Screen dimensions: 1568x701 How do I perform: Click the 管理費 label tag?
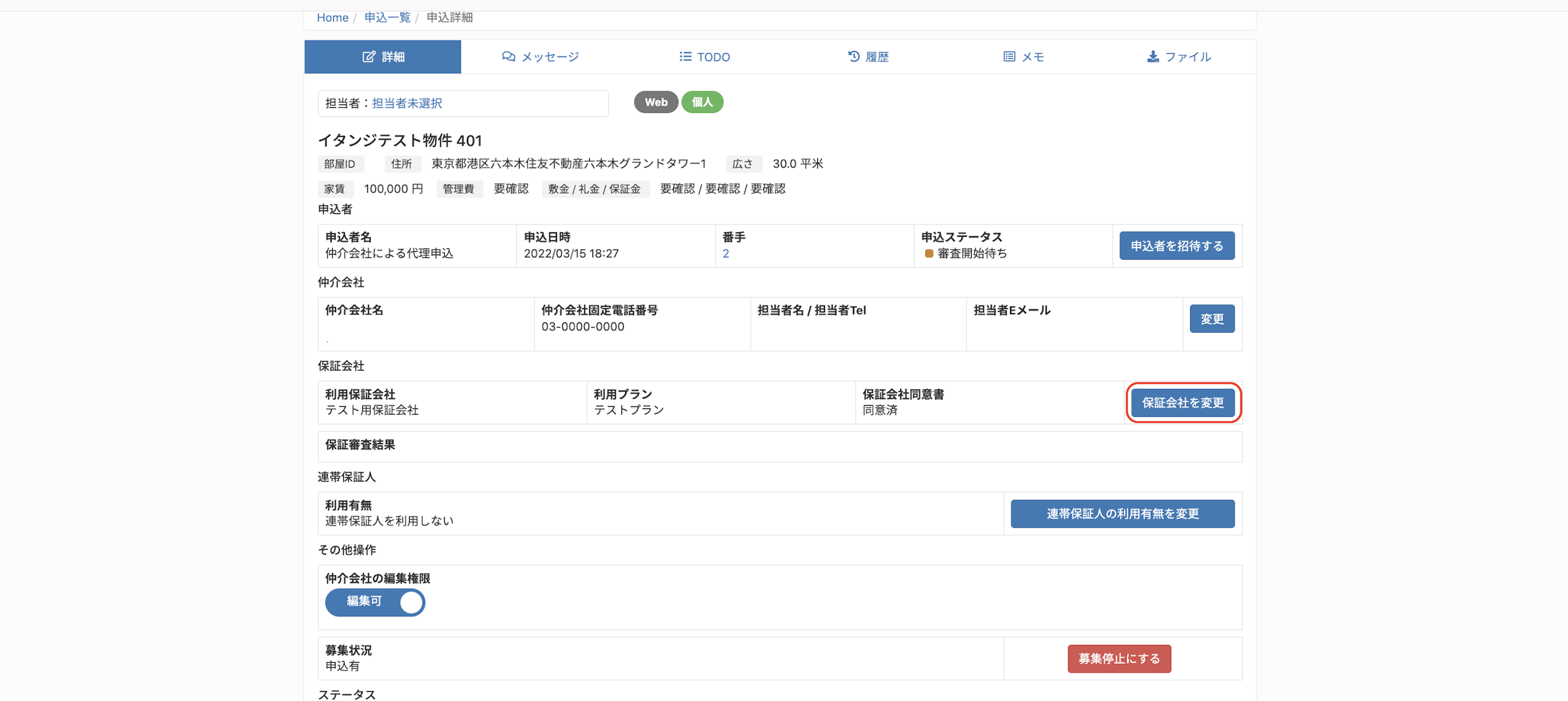459,189
